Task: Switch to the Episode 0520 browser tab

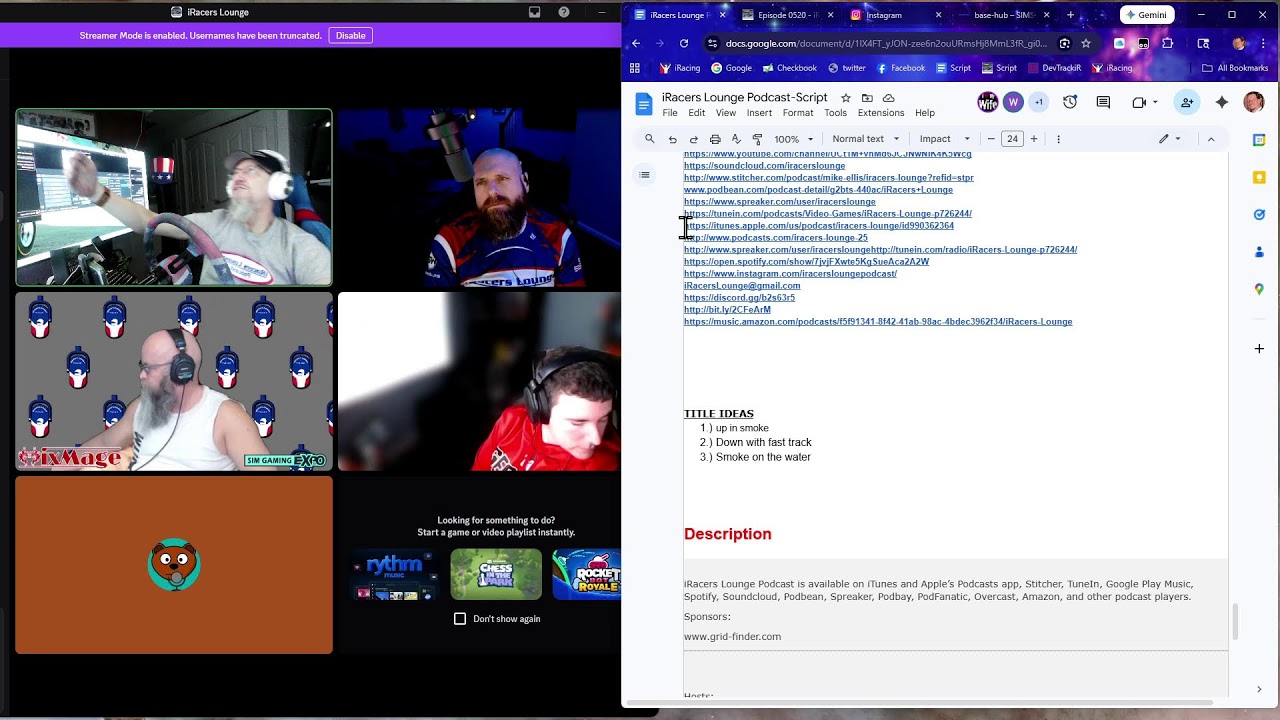Action: [788, 15]
